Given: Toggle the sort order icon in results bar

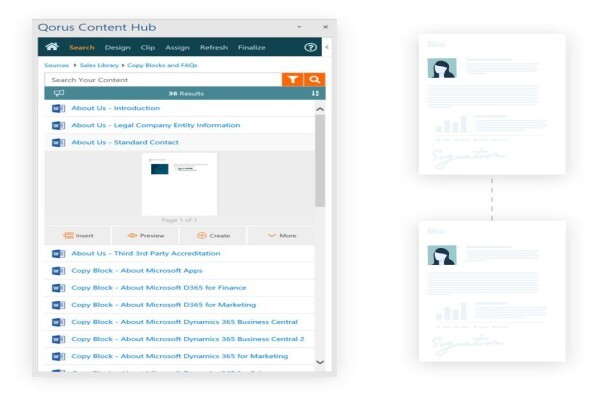Looking at the screenshot, I should coord(315,93).
